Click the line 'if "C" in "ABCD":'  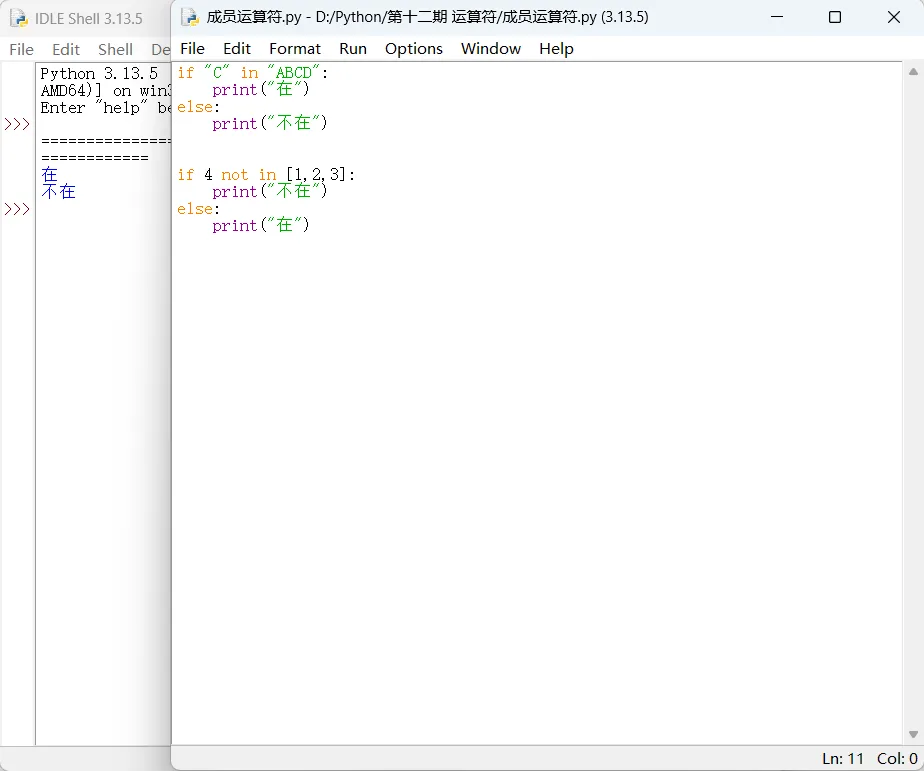click(x=252, y=73)
